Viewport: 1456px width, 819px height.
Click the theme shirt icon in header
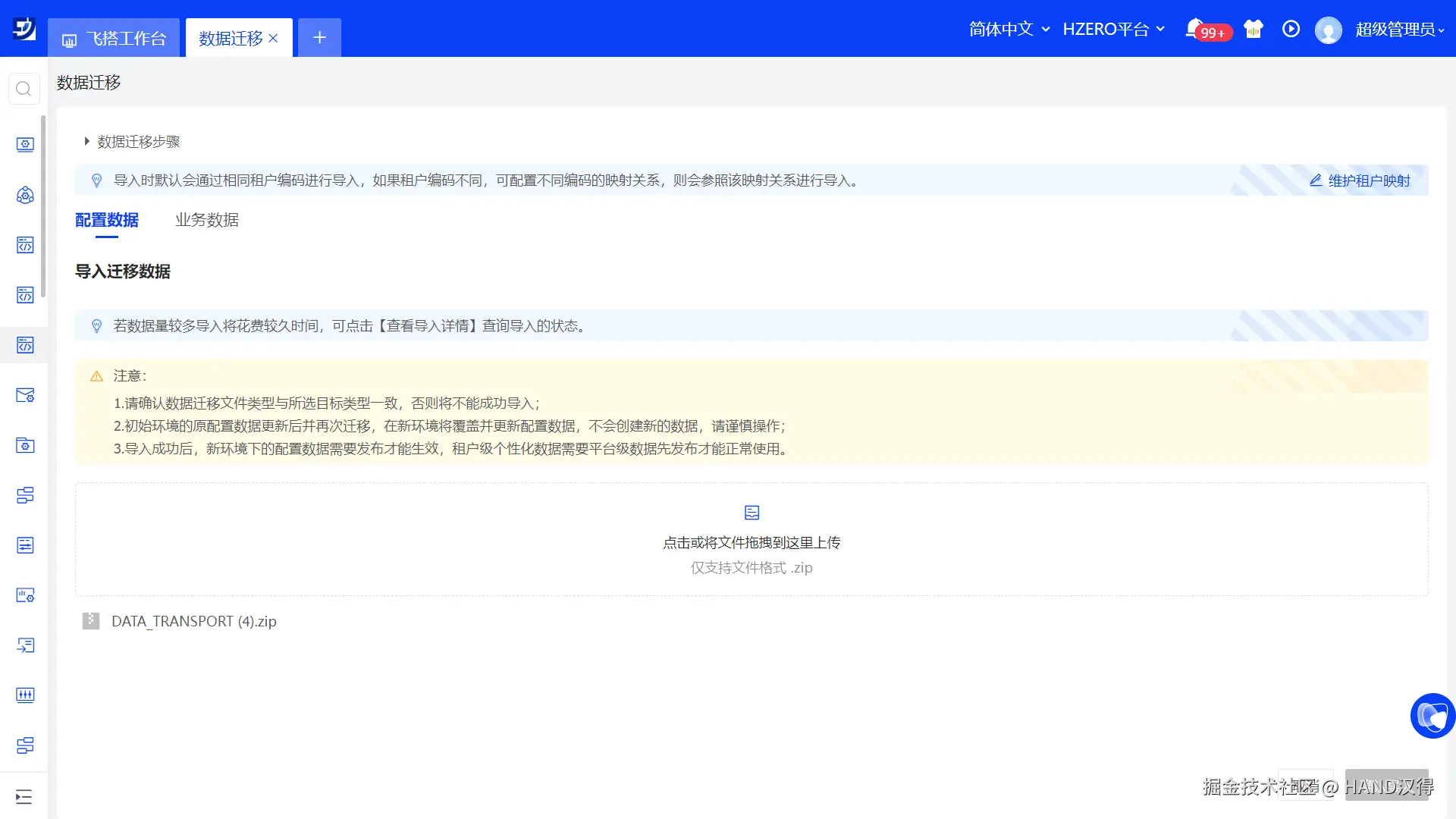click(x=1254, y=29)
